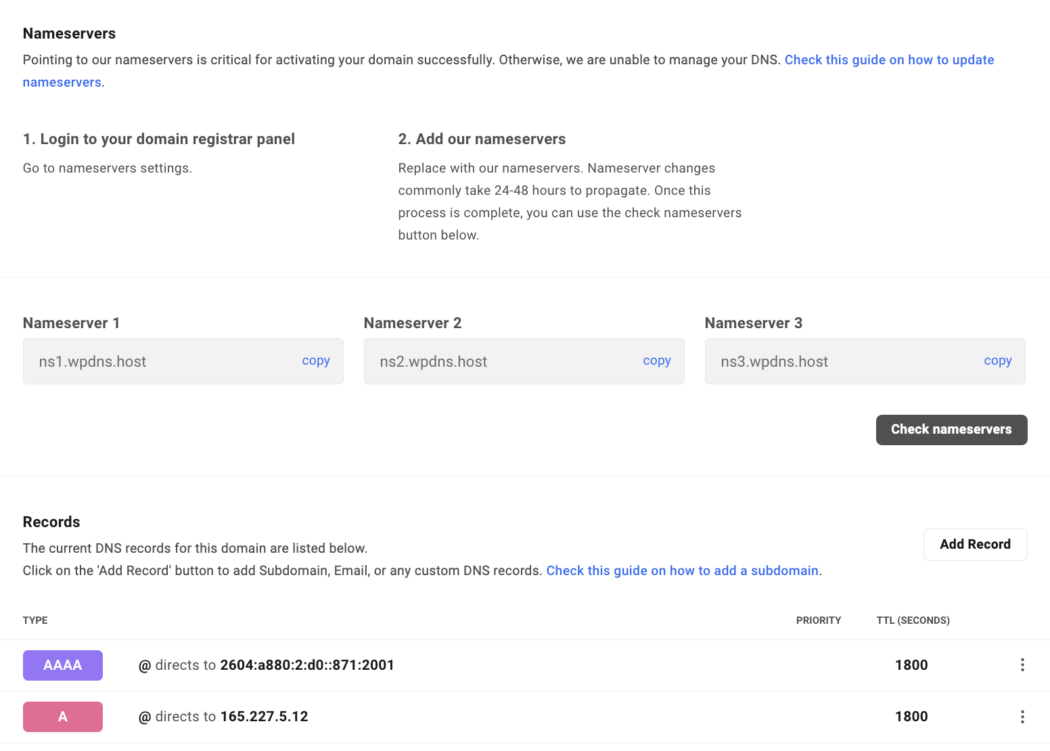Select the IP address 165.227.5.12
The height and width of the screenshot is (751, 1050).
pyautogui.click(x=264, y=716)
